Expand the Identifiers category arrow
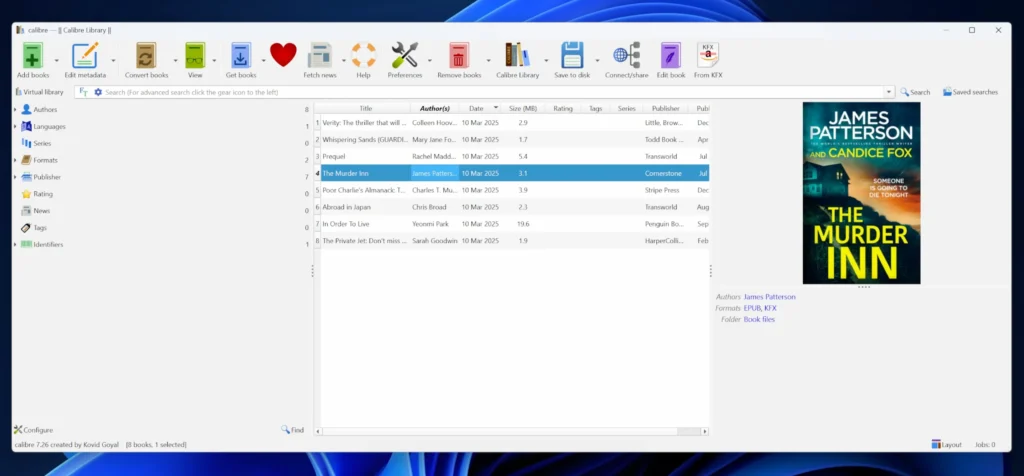Screen dimensions: 1024x476 point(16,244)
